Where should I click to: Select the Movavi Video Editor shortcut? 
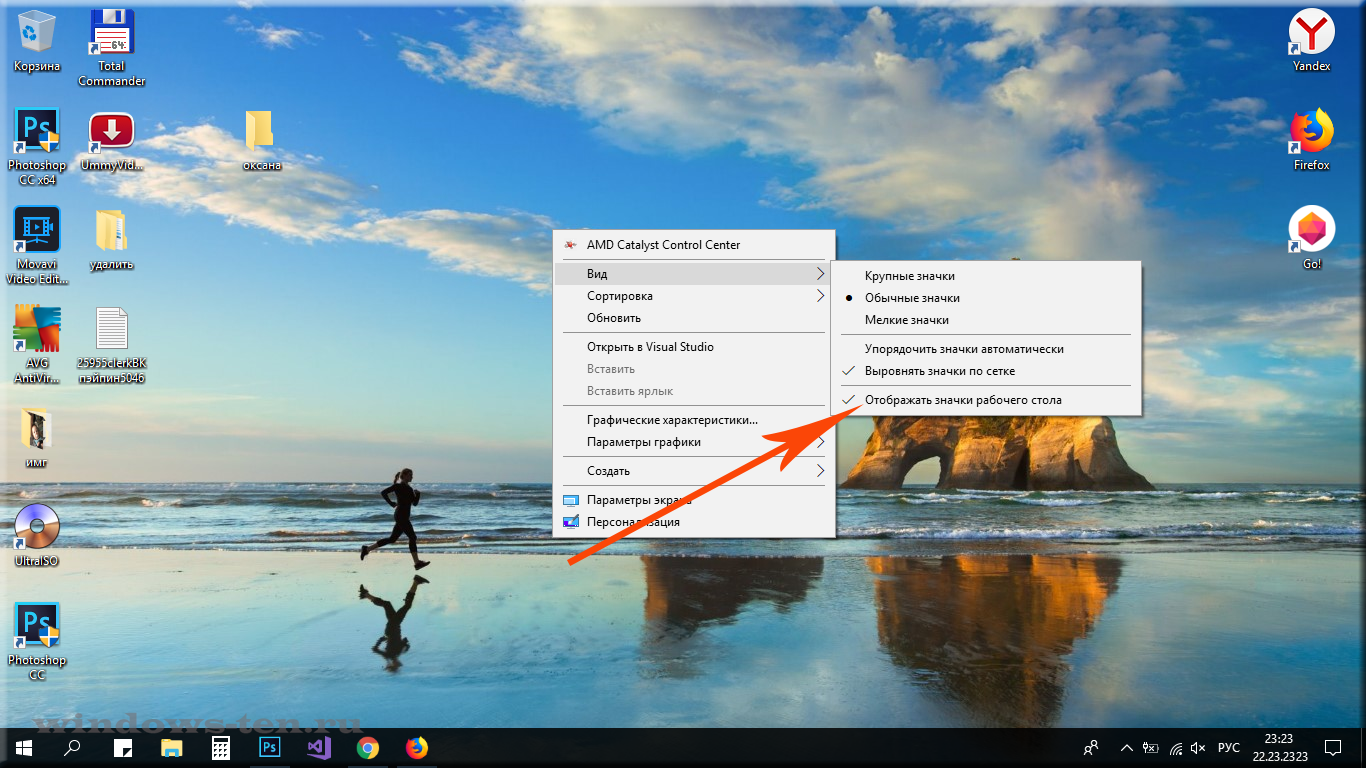[x=37, y=245]
